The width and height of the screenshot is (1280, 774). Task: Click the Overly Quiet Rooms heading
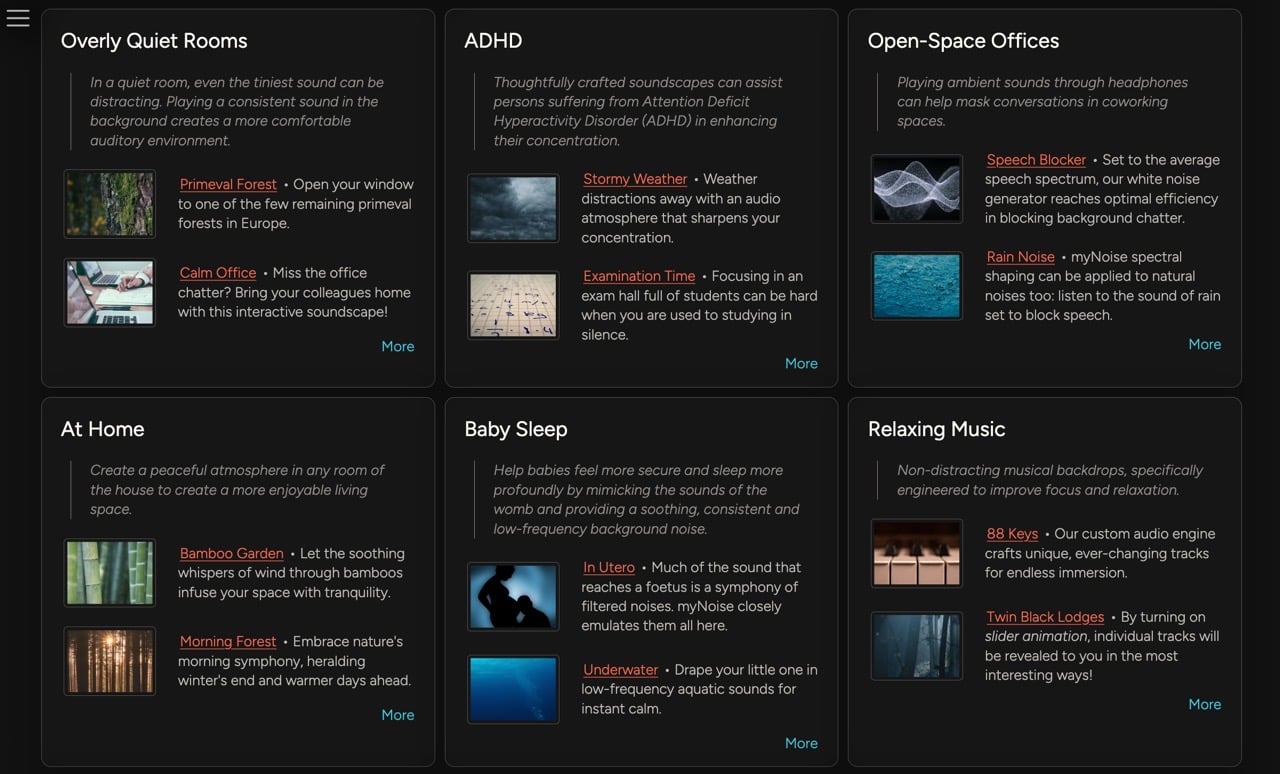(154, 41)
